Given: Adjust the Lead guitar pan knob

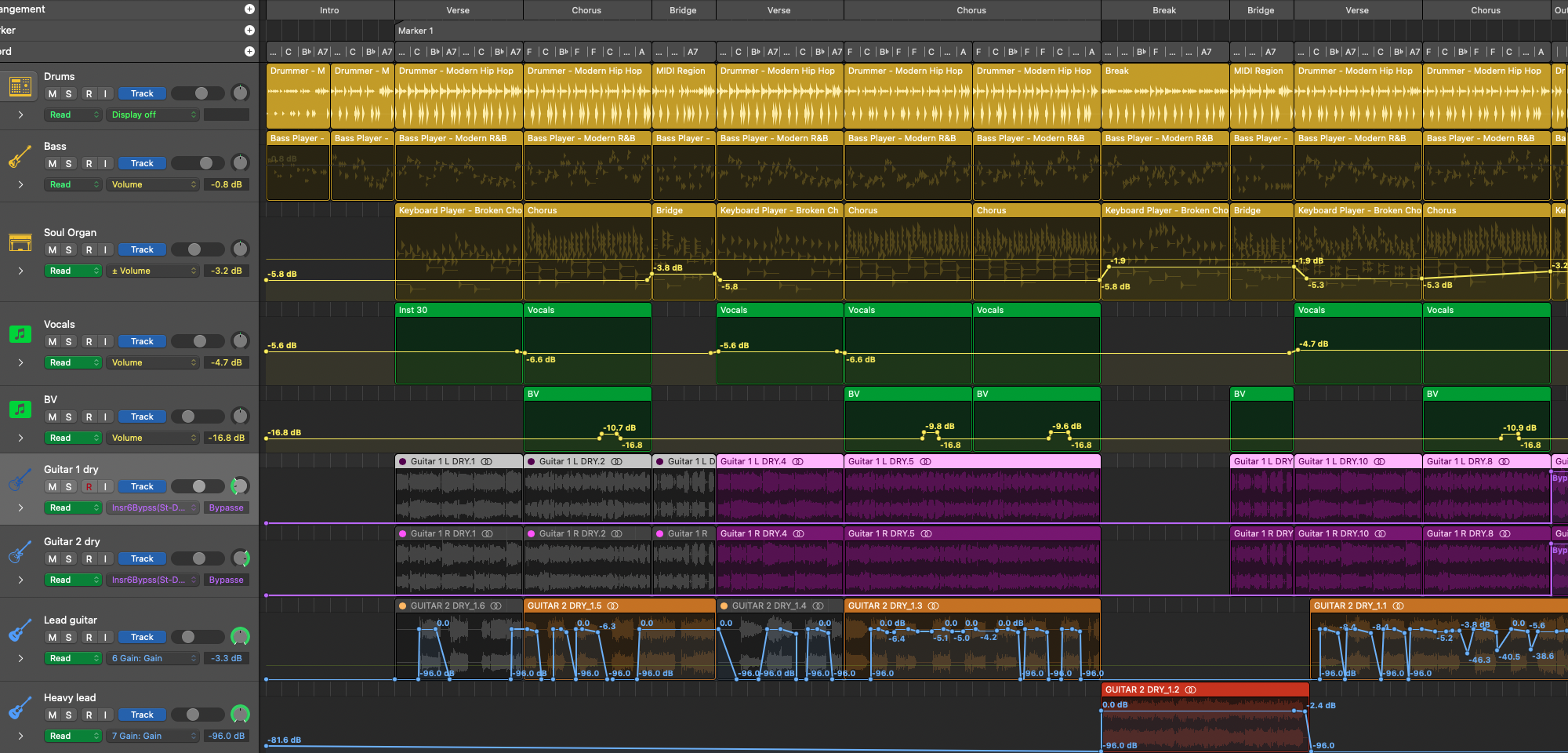Looking at the screenshot, I should coord(241,637).
